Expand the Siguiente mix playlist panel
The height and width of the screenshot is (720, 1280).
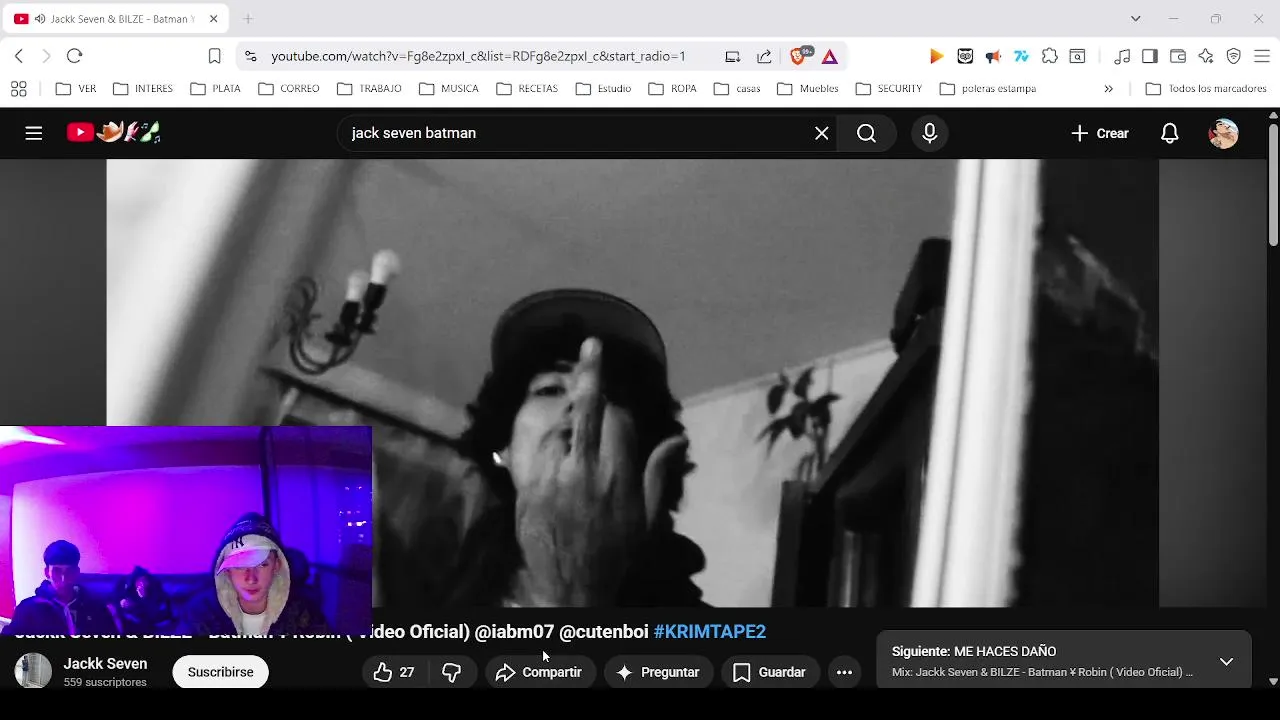tap(1226, 661)
